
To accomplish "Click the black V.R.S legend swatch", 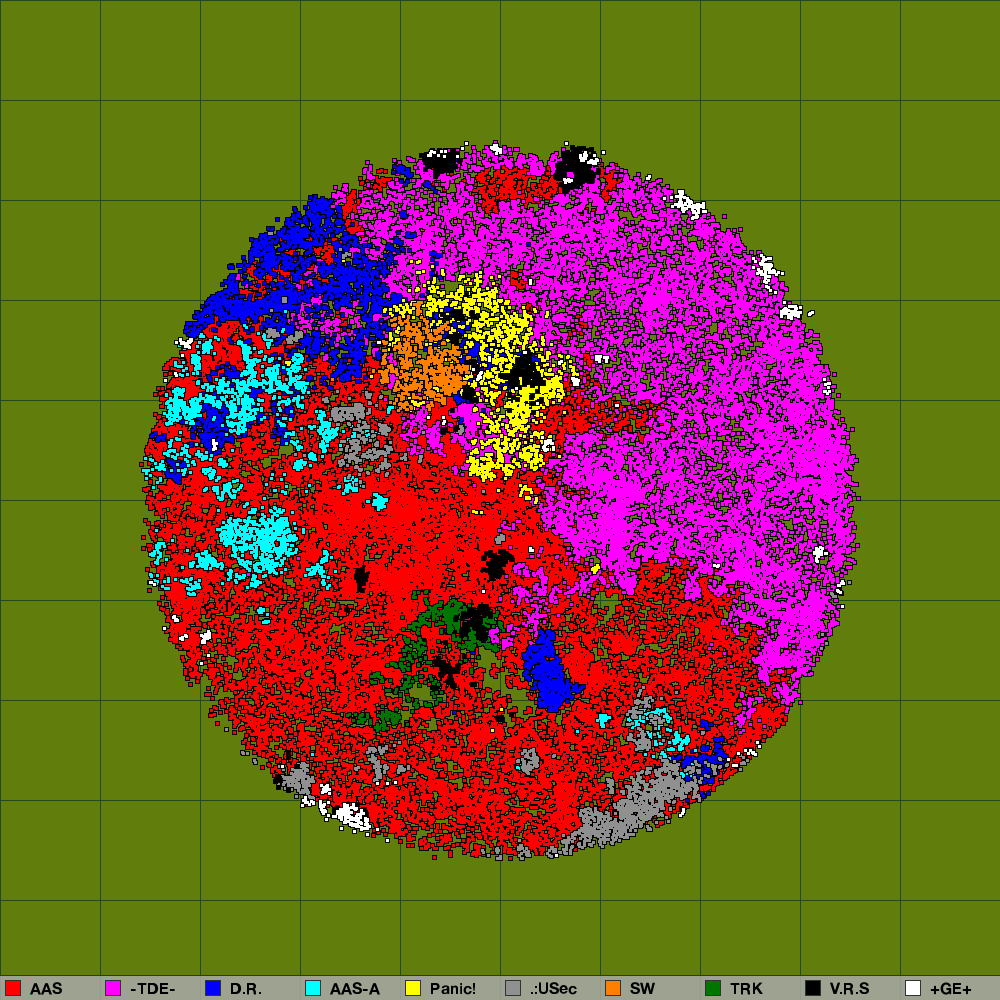I will coord(813,988).
